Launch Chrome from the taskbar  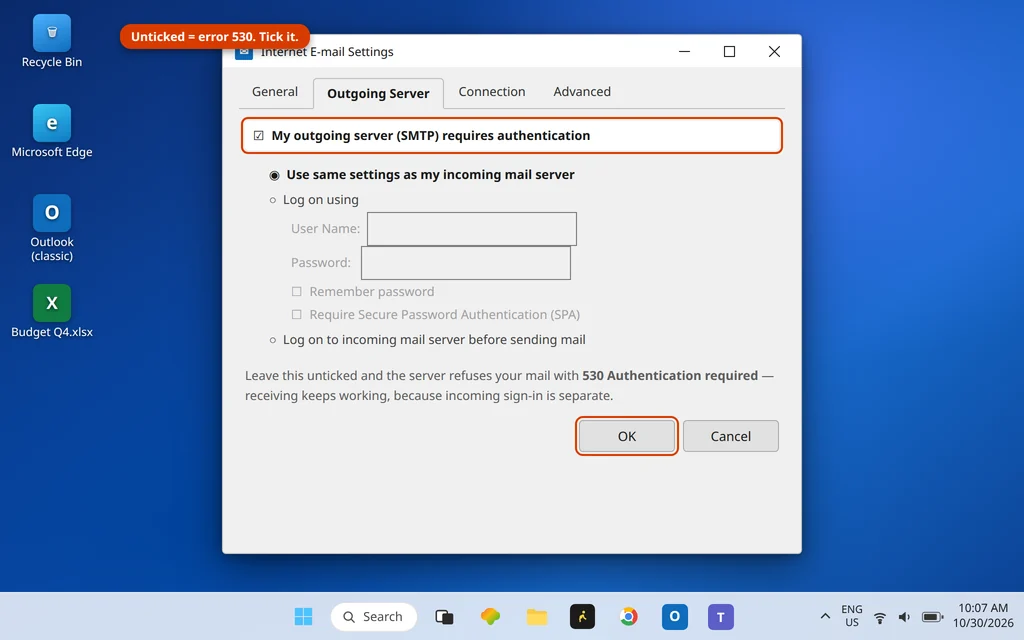coord(628,616)
